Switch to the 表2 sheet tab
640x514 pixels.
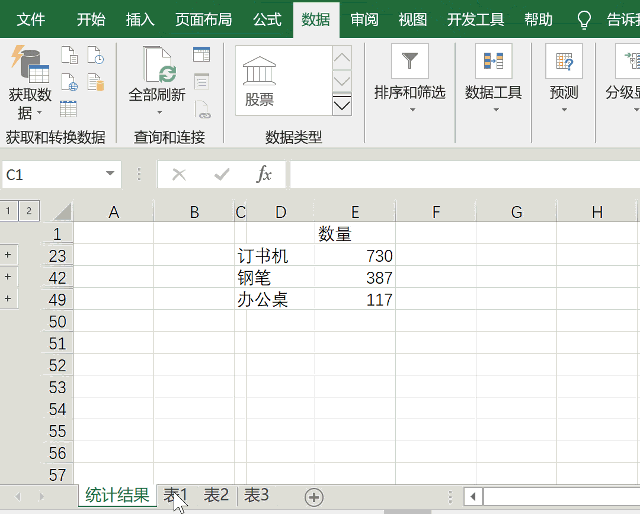click(x=216, y=495)
